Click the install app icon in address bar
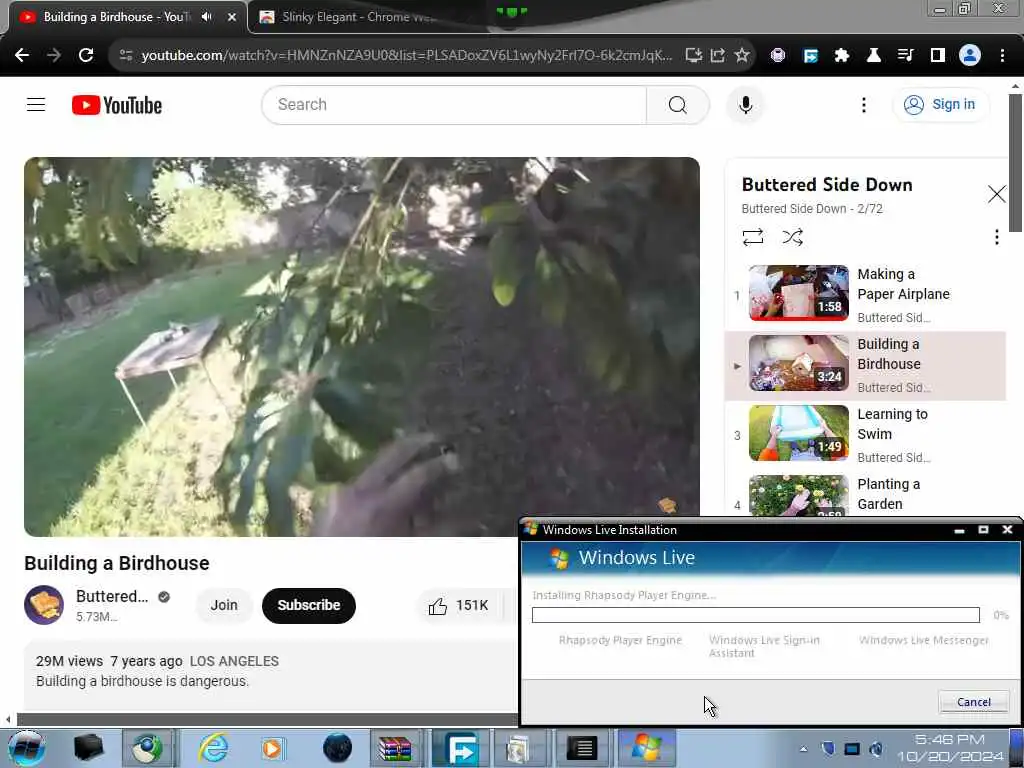 [x=694, y=56]
